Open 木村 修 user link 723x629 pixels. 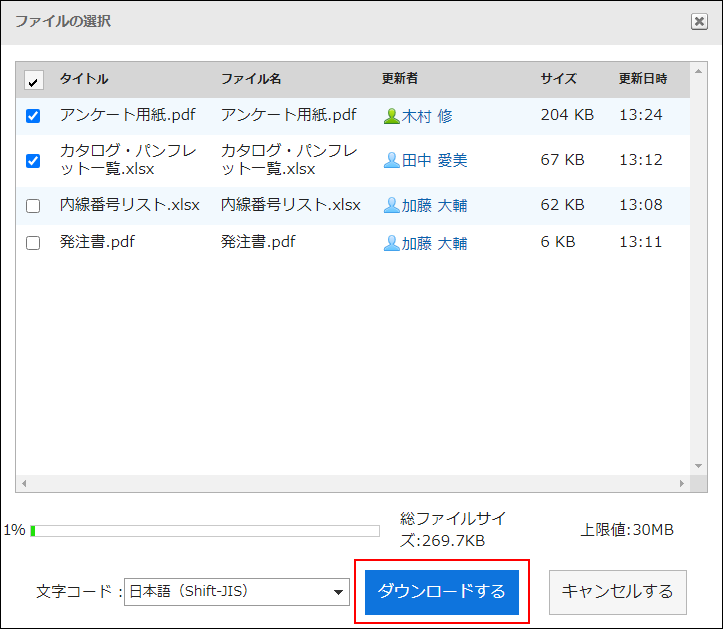click(427, 116)
